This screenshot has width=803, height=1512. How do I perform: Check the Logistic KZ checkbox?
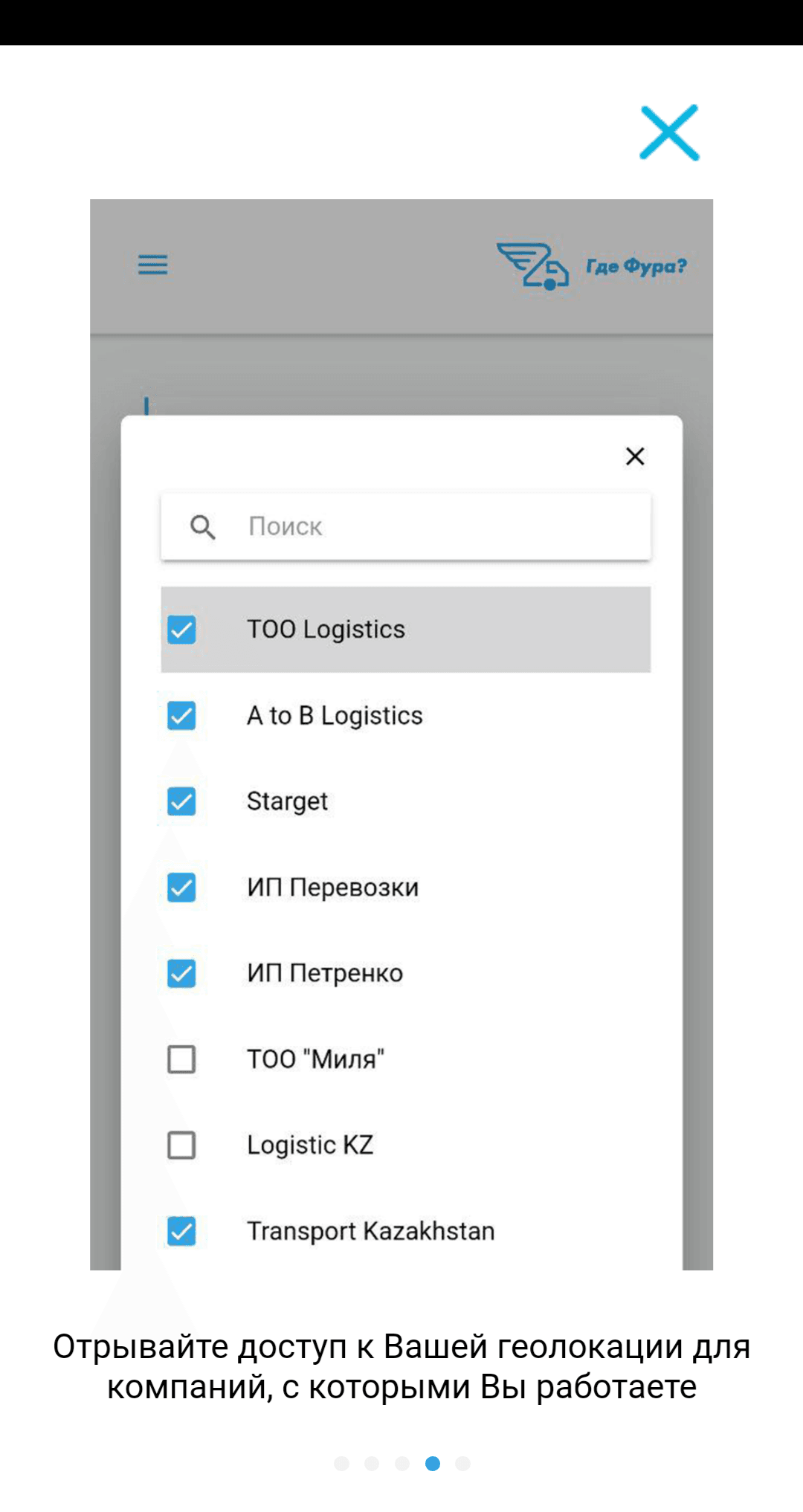pyautogui.click(x=181, y=1146)
